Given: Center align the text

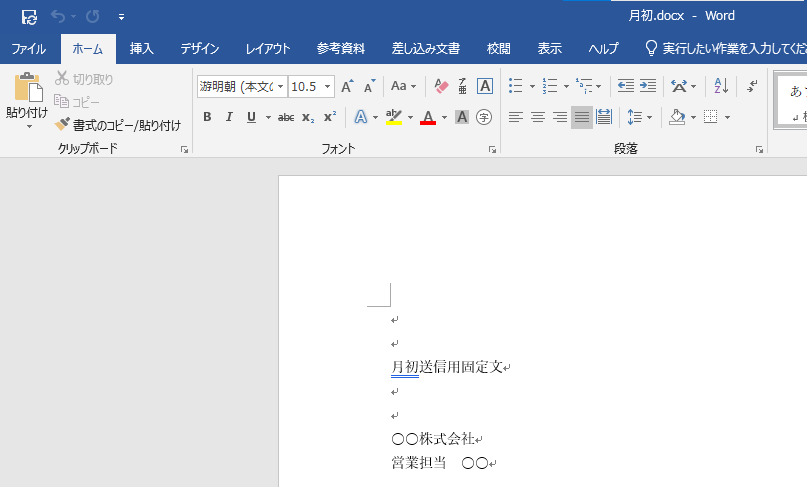Looking at the screenshot, I should (538, 117).
